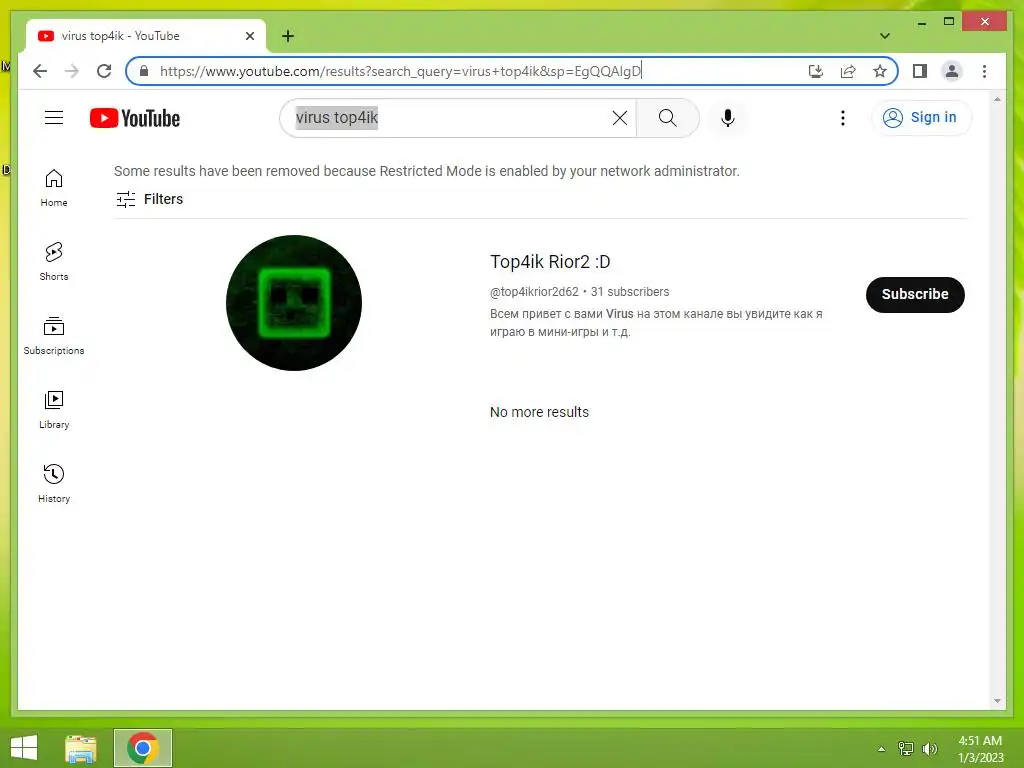Go to Home in the sidebar
Viewport: 1024px width, 768px height.
(54, 188)
